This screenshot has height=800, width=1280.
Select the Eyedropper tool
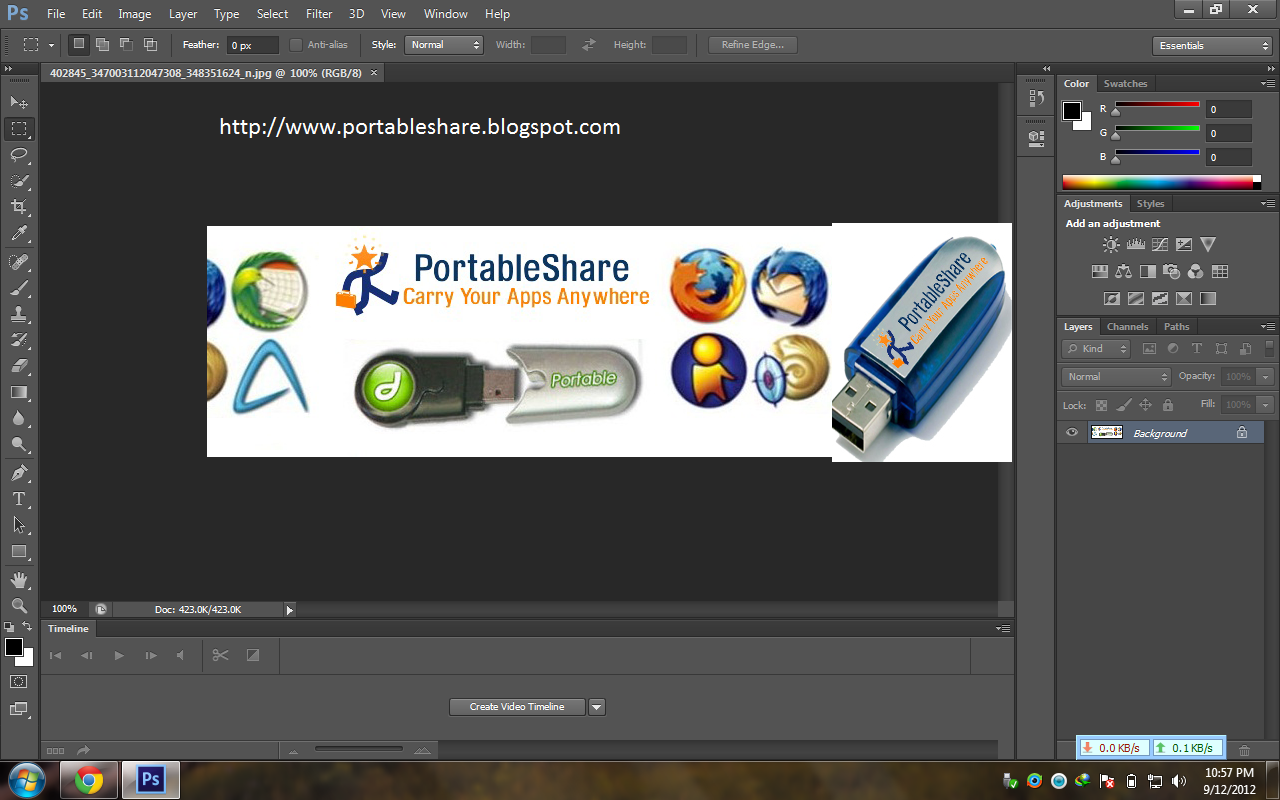[x=19, y=234]
